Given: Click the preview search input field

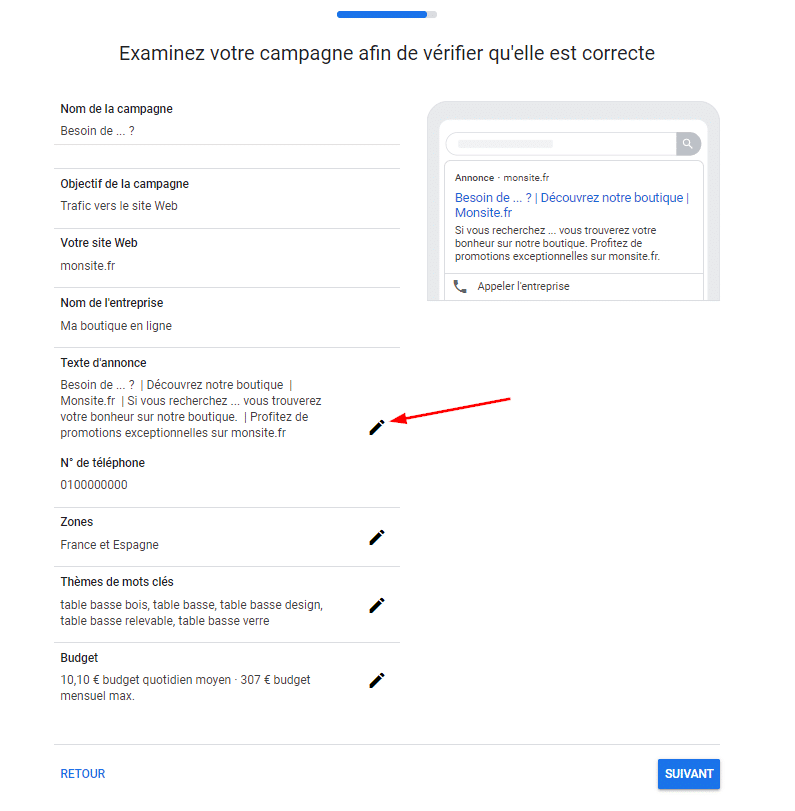Looking at the screenshot, I should pyautogui.click(x=560, y=144).
